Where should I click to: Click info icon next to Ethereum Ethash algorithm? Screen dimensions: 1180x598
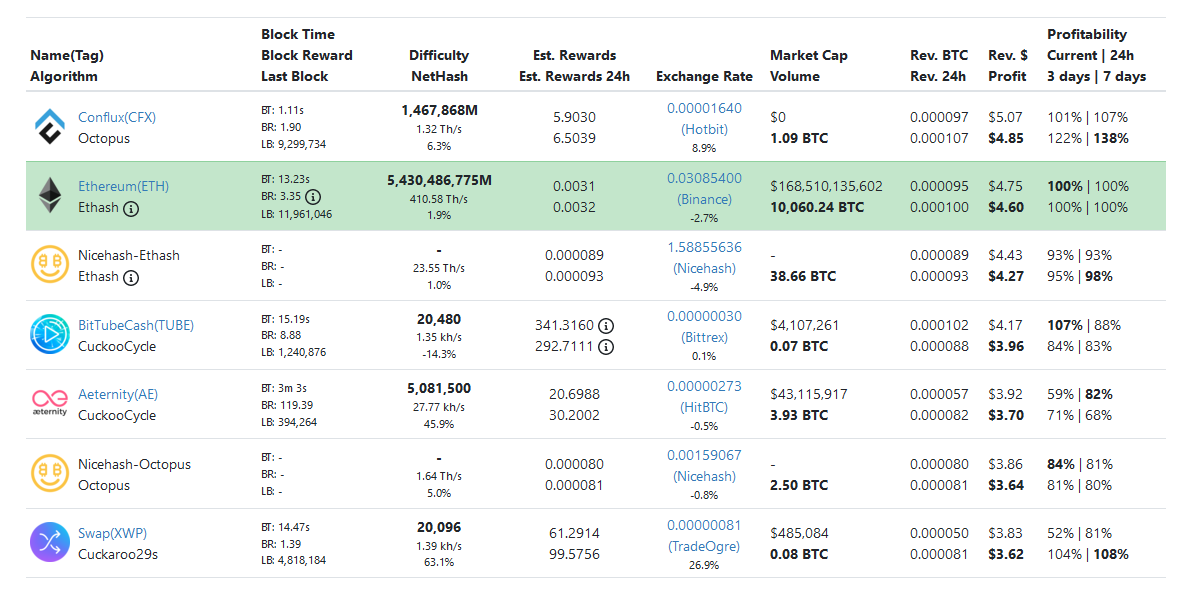tap(131, 208)
